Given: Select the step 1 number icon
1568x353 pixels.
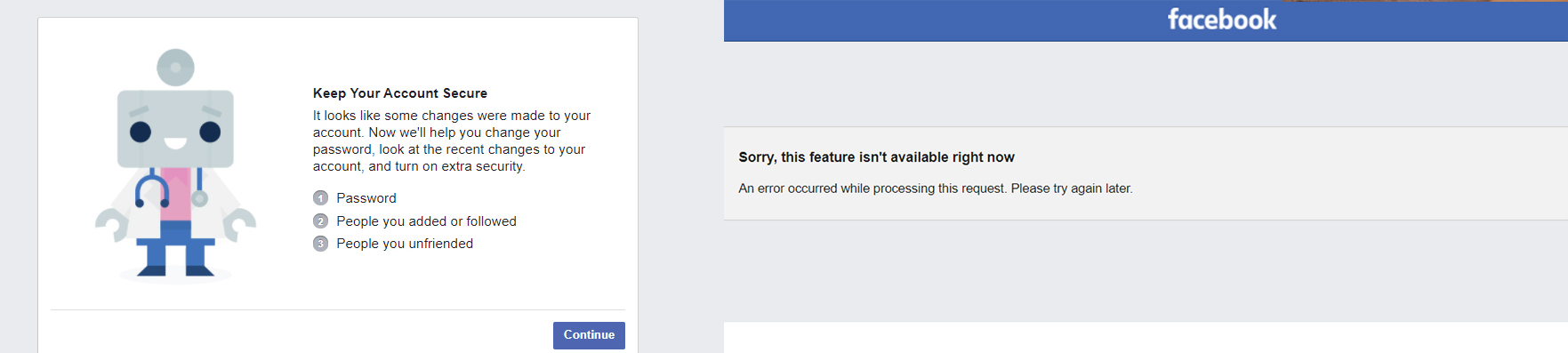Looking at the screenshot, I should [321, 198].
